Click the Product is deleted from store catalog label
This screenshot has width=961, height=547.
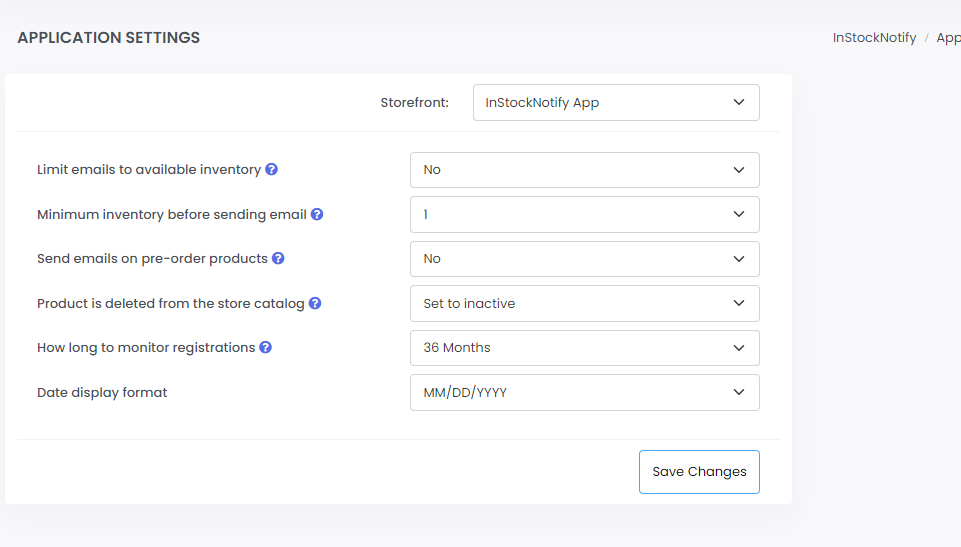coord(170,303)
